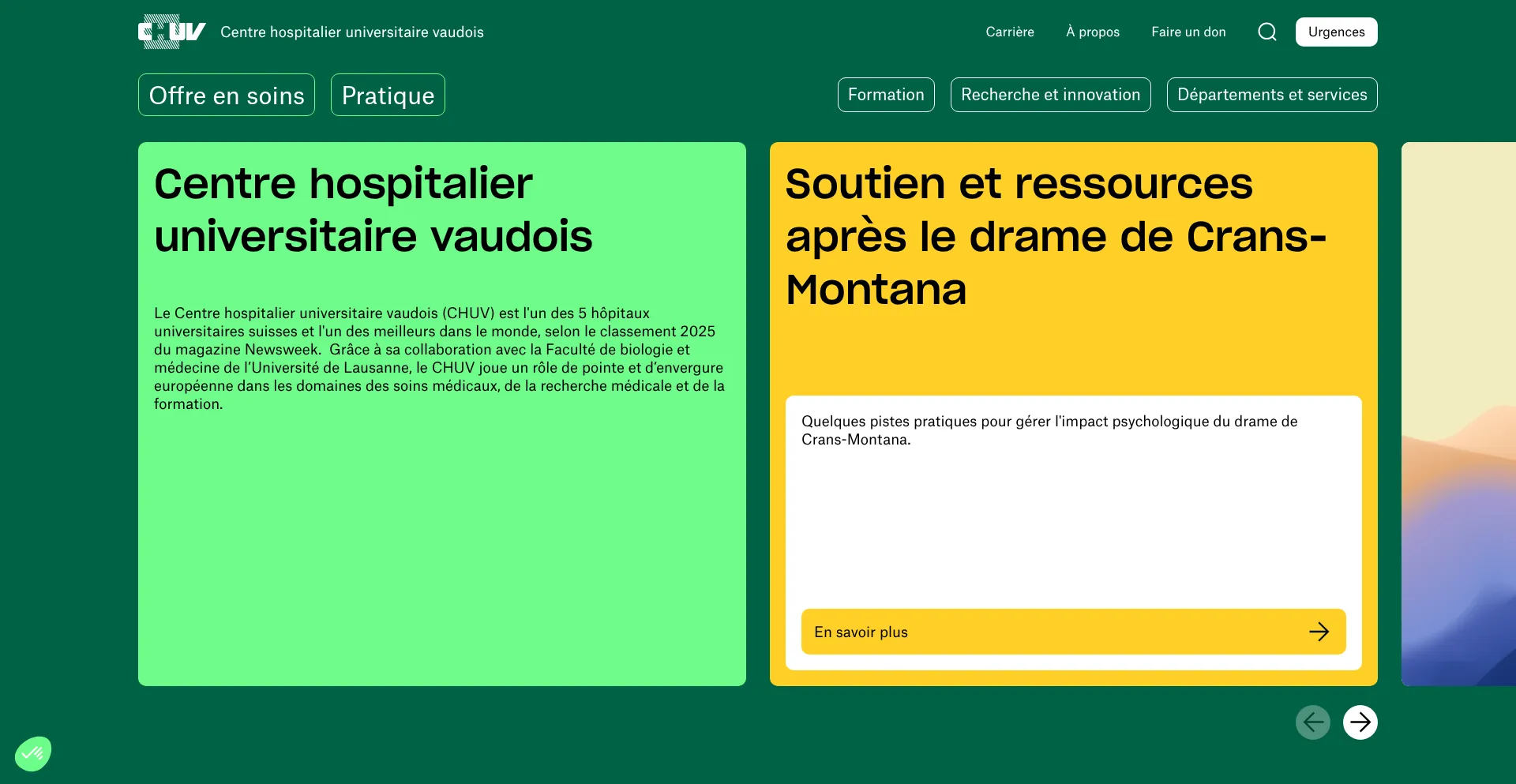Open Recherche et innovation menu
1516x784 pixels.
pyautogui.click(x=1051, y=95)
